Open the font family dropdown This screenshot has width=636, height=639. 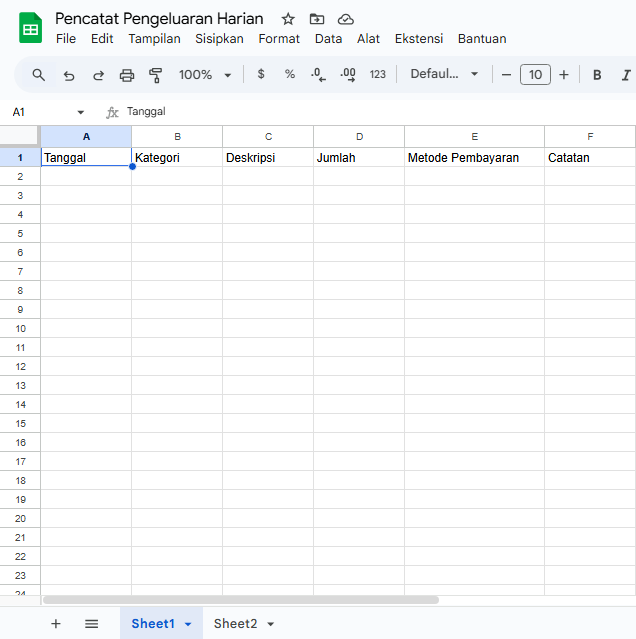444,75
